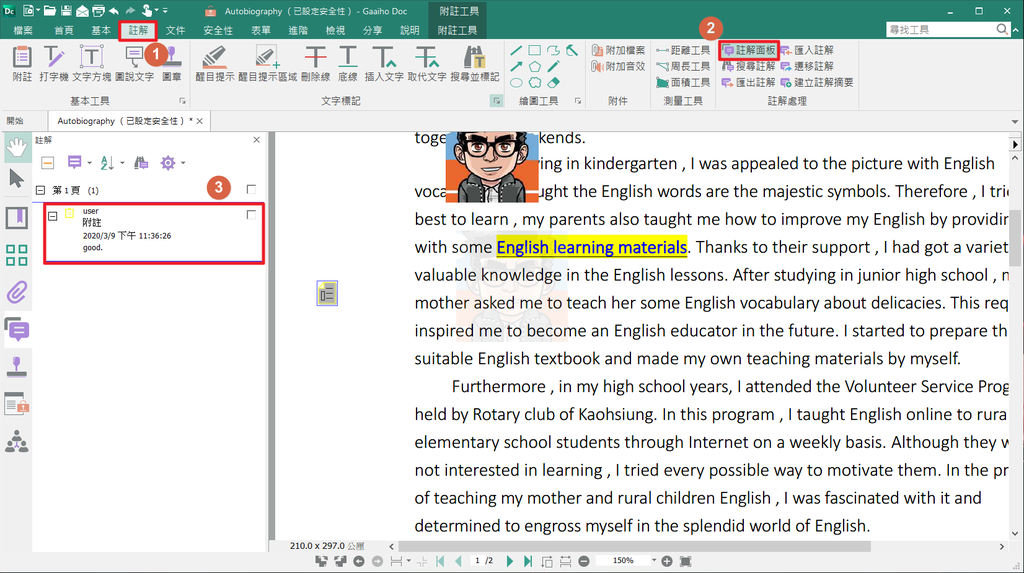The width and height of the screenshot is (1024, 573).
Task: Open the page thumbnails panel in sidebar
Action: click(17, 255)
